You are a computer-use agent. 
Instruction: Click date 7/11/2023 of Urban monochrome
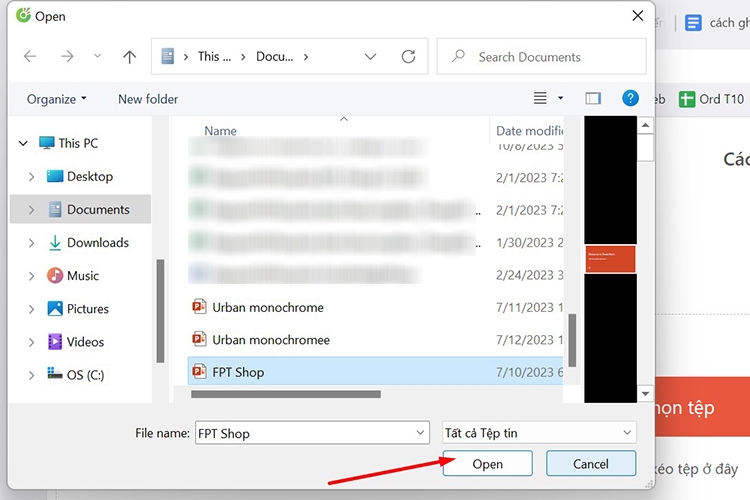pos(529,307)
